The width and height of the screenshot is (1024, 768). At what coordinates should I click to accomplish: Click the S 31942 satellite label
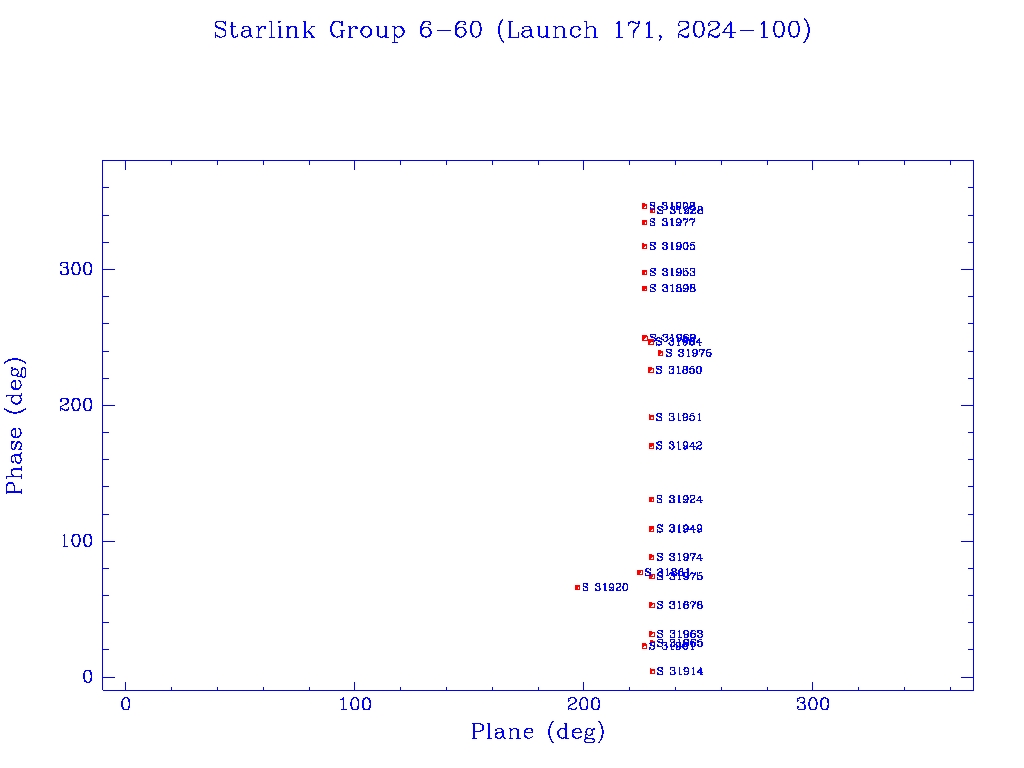[x=679, y=446]
